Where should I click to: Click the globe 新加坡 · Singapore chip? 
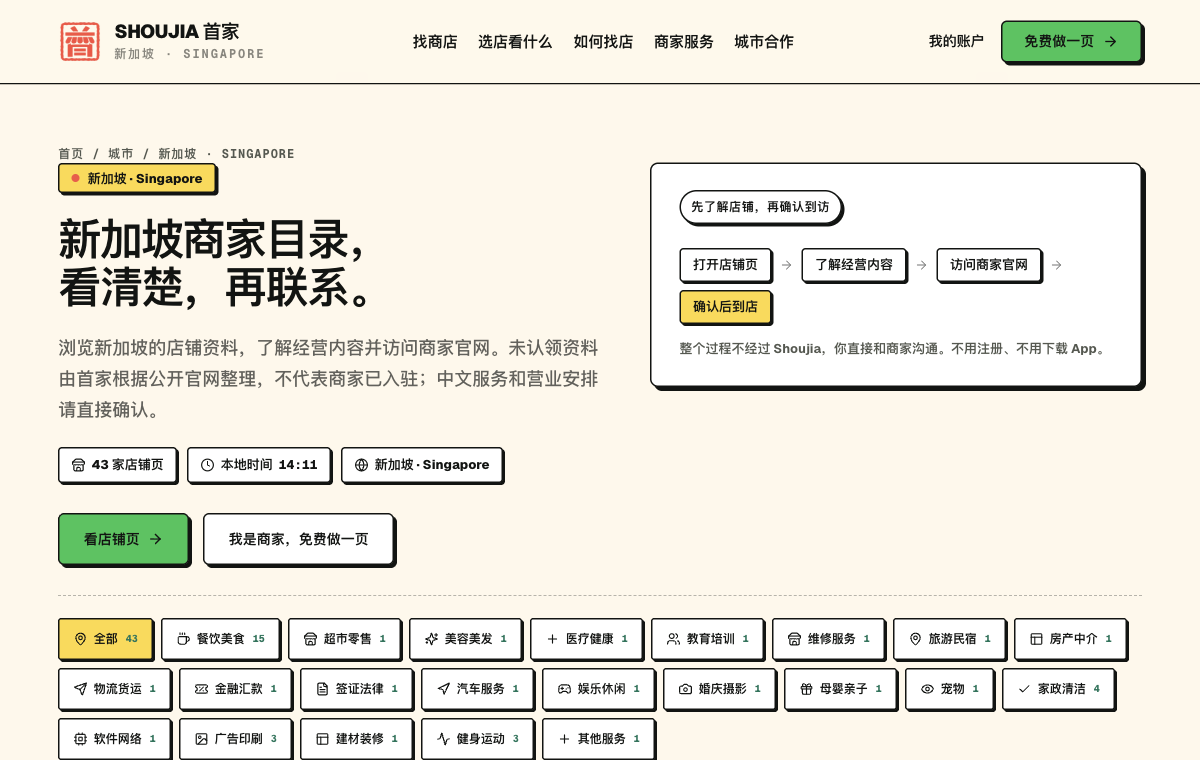[x=422, y=465]
